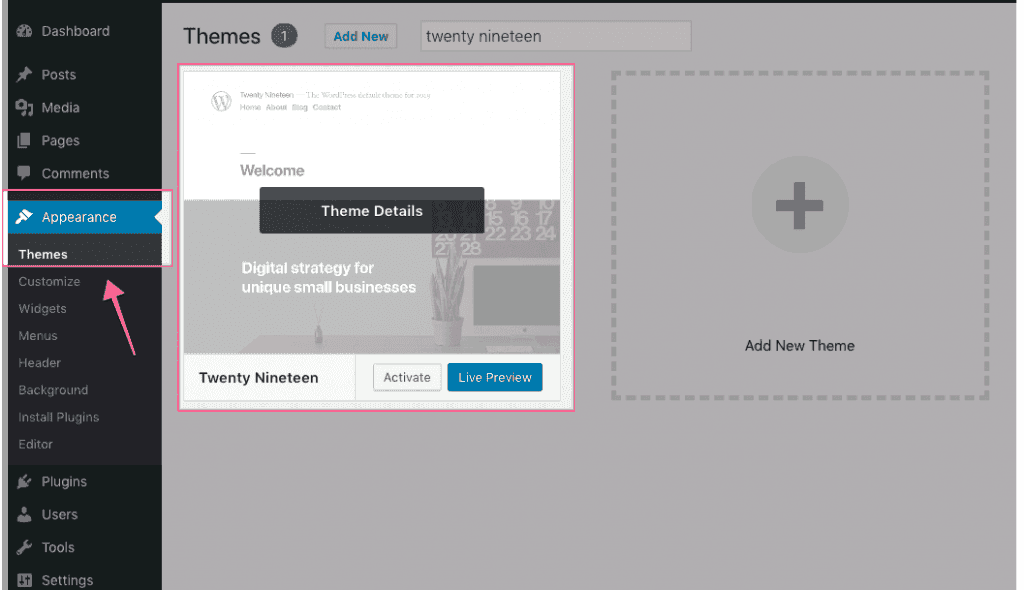Screen dimensions: 1024x590
Task: Click the Add New button beside Themes
Action: 360,37
